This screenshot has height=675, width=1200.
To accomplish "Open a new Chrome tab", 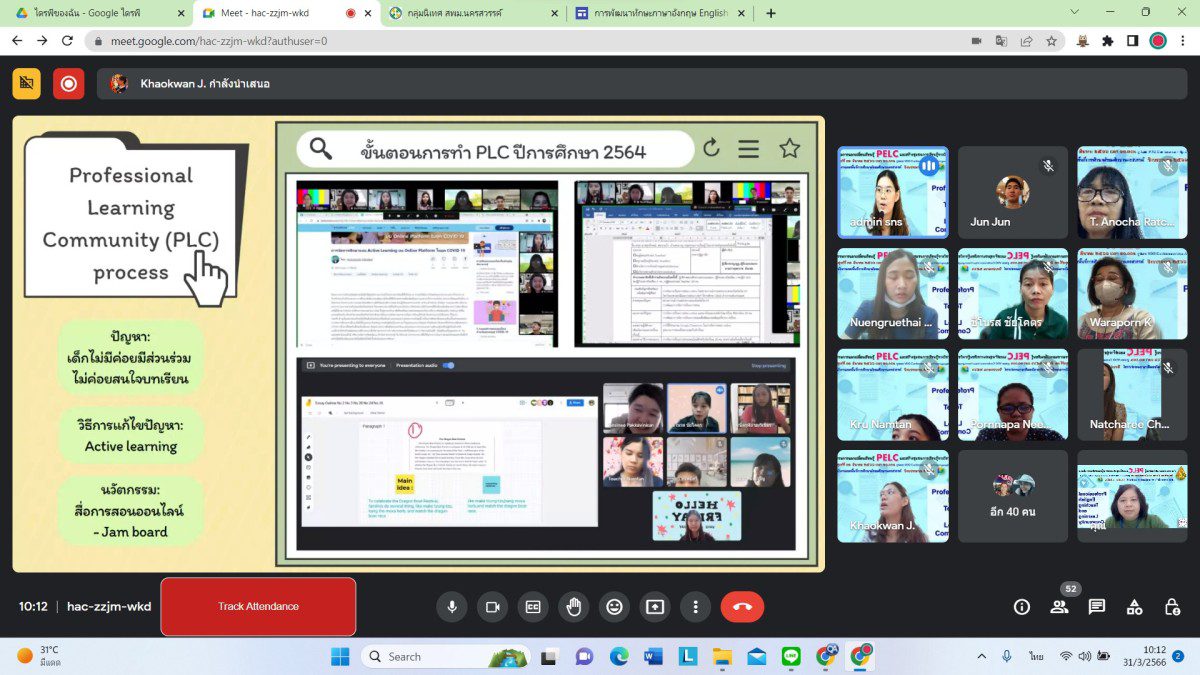I will coord(770,13).
